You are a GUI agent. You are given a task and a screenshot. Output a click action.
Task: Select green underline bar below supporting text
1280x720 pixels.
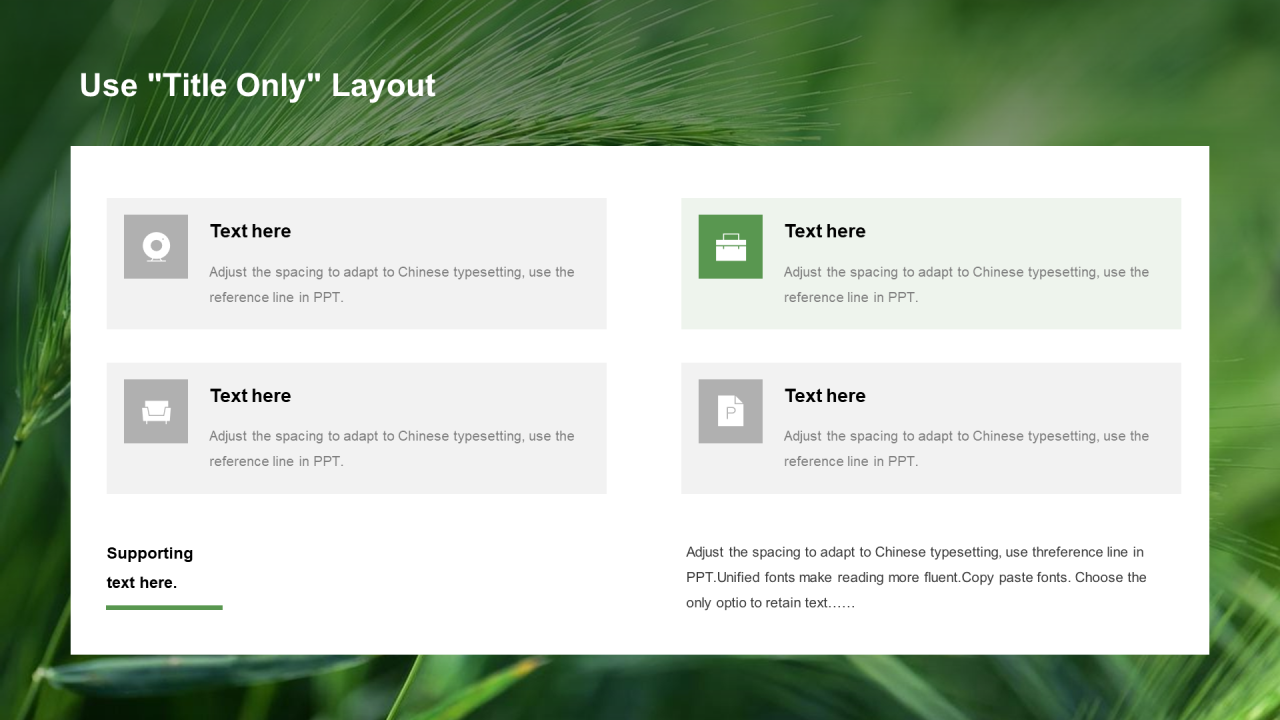164,607
